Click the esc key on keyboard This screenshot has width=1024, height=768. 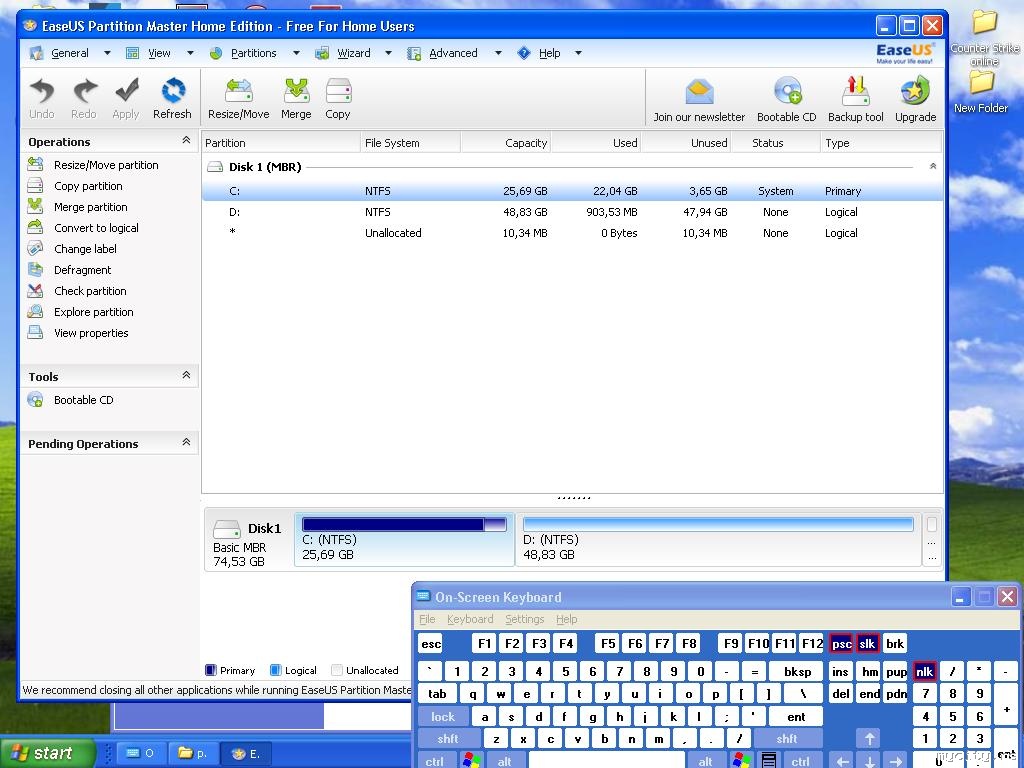431,644
